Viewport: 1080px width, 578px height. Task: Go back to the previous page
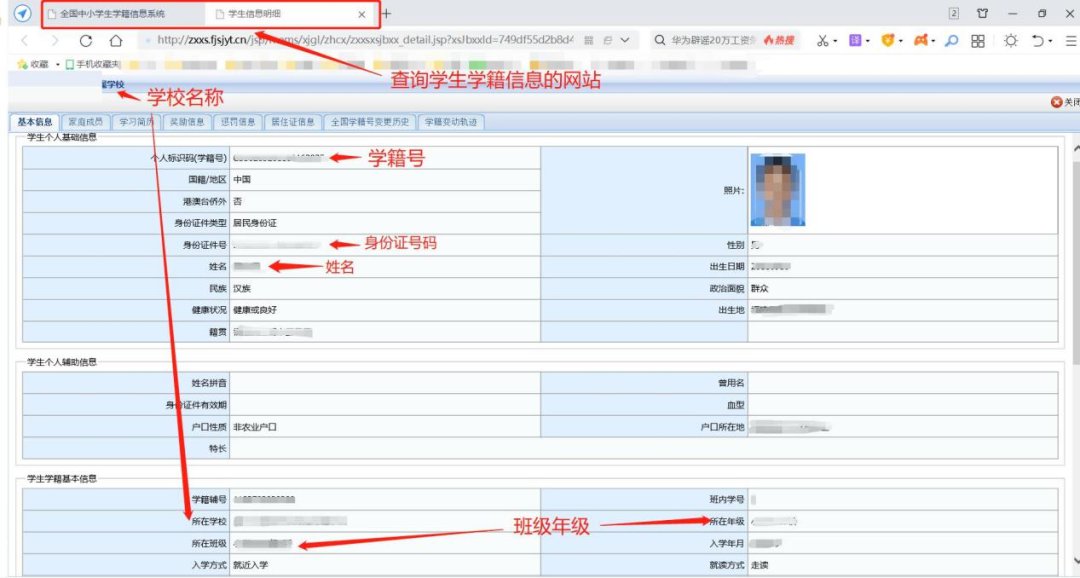25,41
